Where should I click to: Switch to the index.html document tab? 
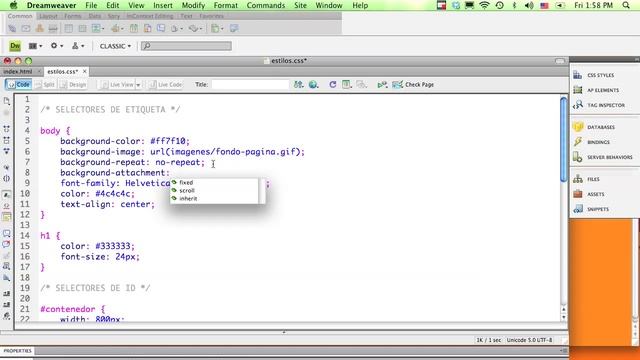click(x=18, y=71)
